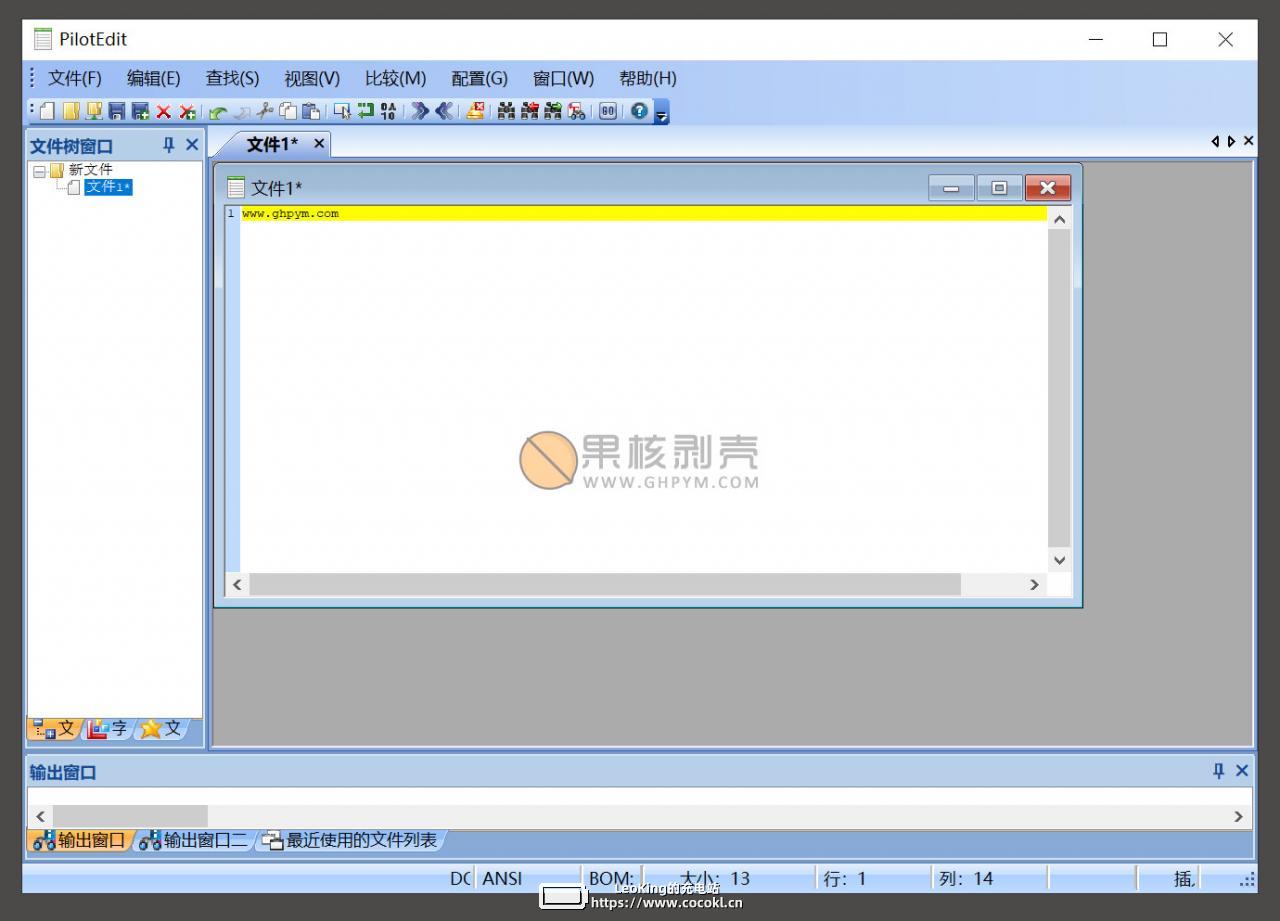Switch to the 字 bottom tab

coord(107,729)
